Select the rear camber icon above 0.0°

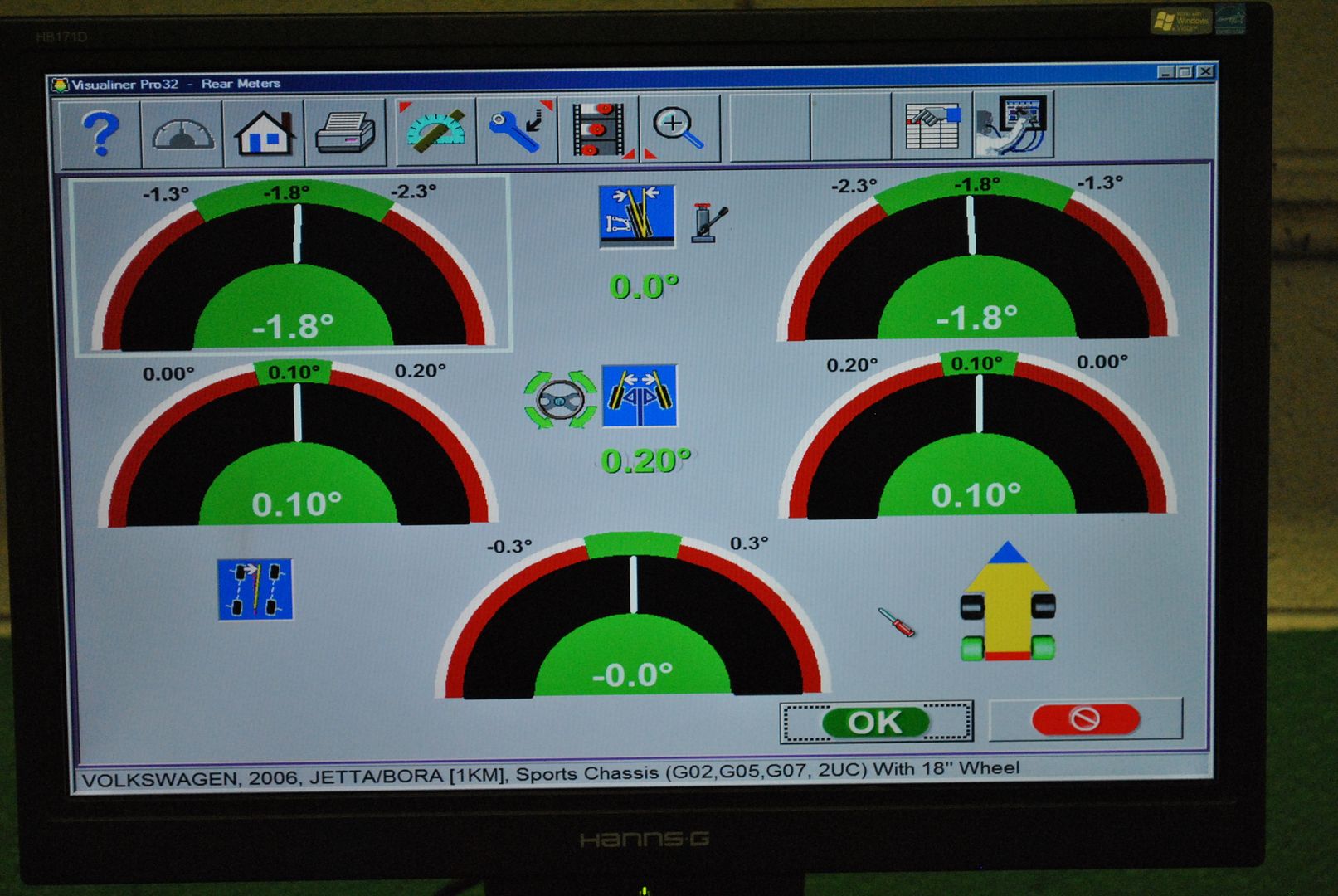click(637, 216)
